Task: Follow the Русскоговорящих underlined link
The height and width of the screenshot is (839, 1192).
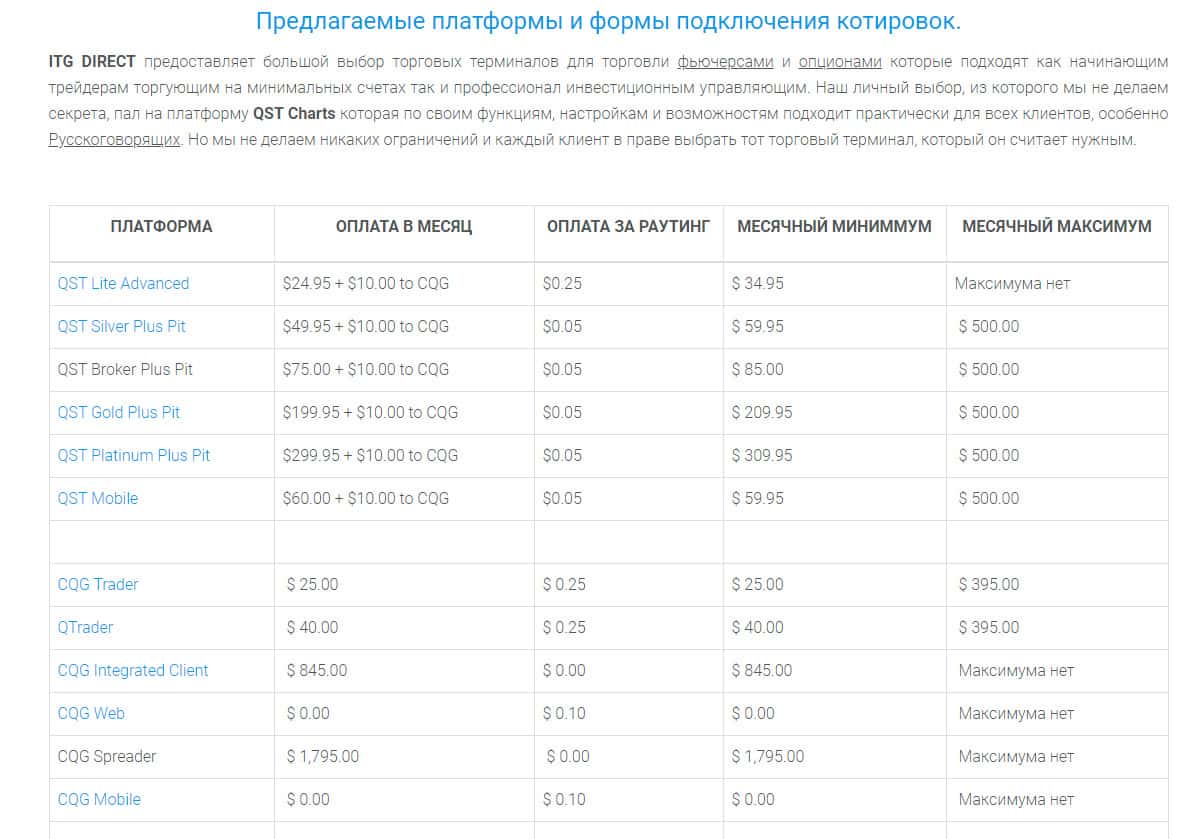Action: coord(114,140)
